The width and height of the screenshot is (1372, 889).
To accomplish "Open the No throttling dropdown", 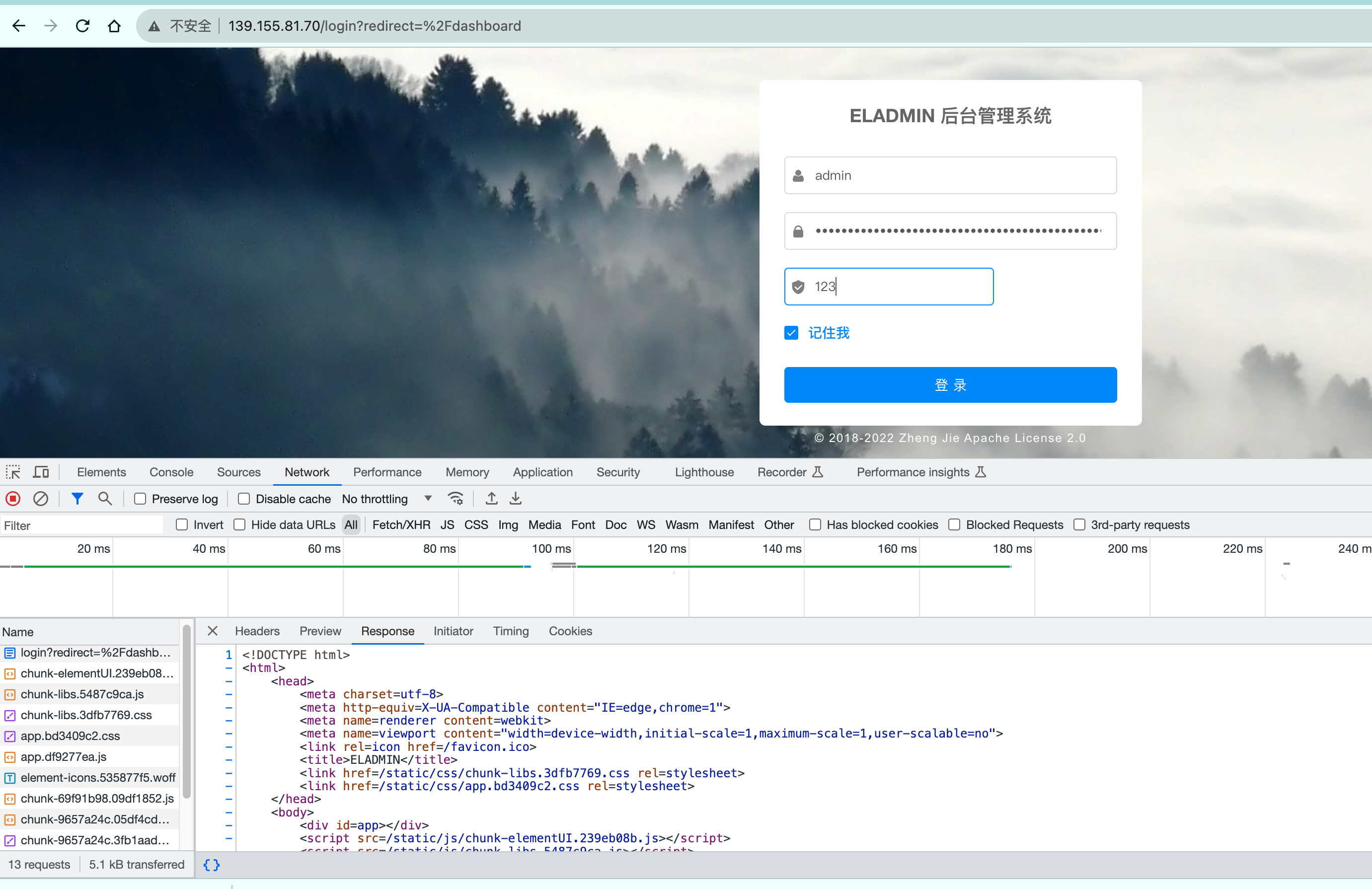I will pos(387,499).
